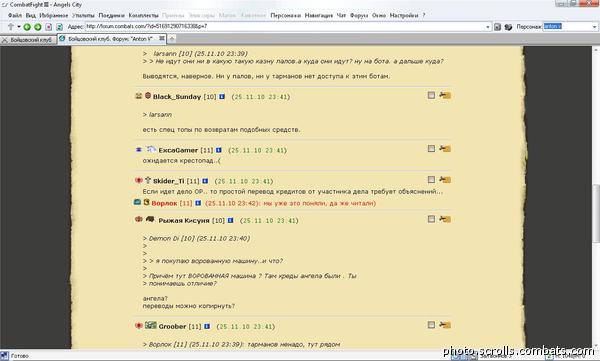Image resolution: width=600 pixels, height=361 pixels.
Task: Click the toolbar icon just before Персонаж label
Action: pyautogui.click(x=508, y=27)
